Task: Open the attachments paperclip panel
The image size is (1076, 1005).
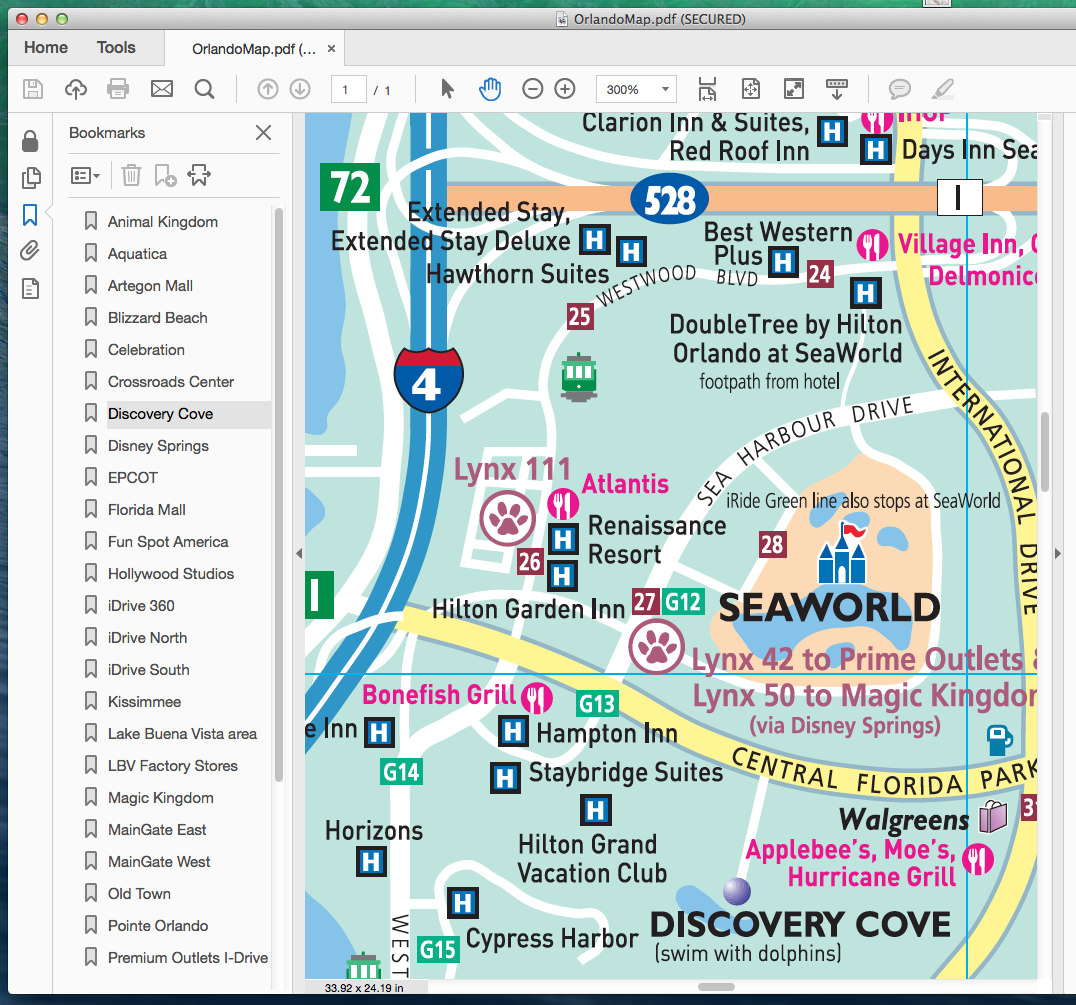Action: click(30, 251)
